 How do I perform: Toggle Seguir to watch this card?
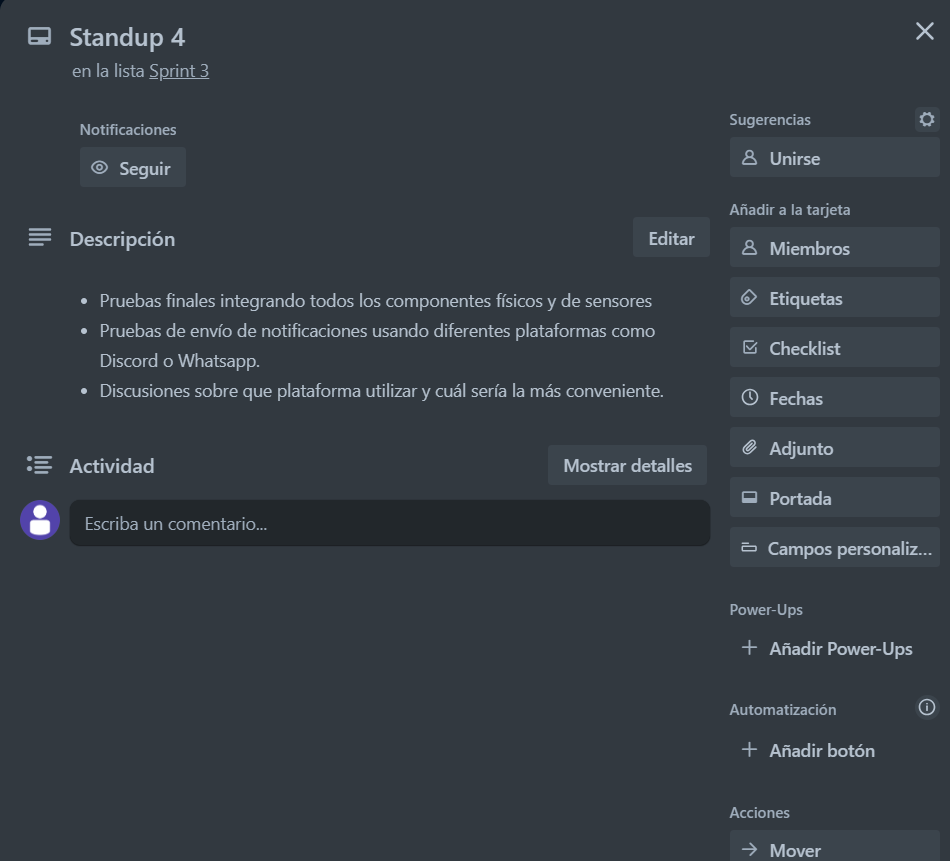tap(133, 168)
